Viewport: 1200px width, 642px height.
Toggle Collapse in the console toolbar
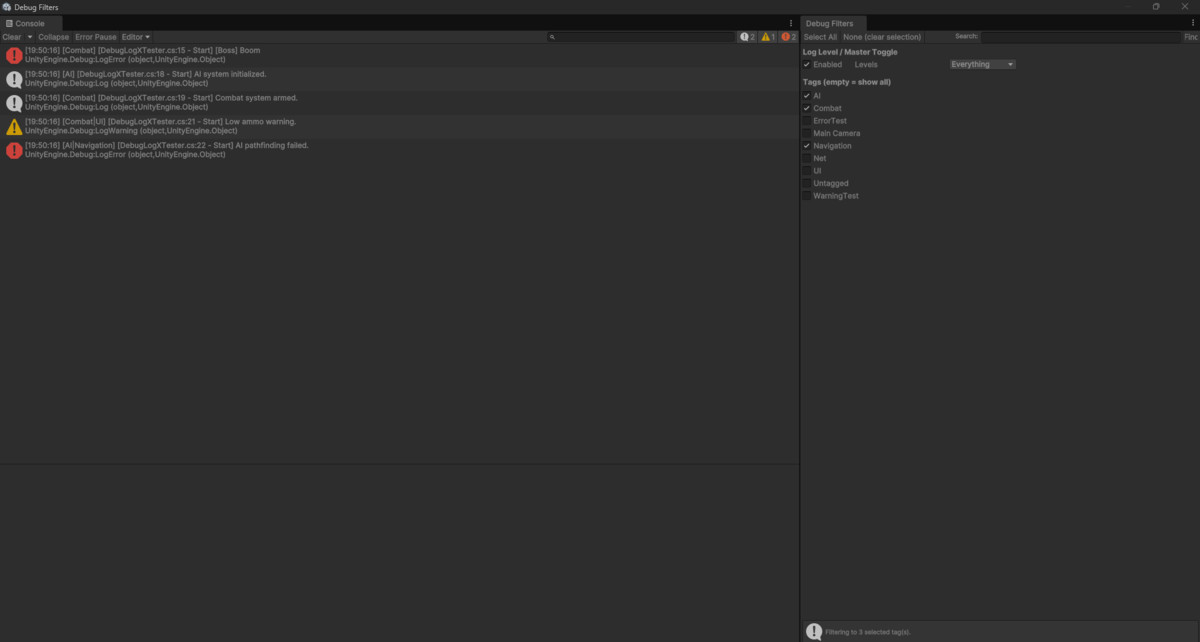[53, 36]
